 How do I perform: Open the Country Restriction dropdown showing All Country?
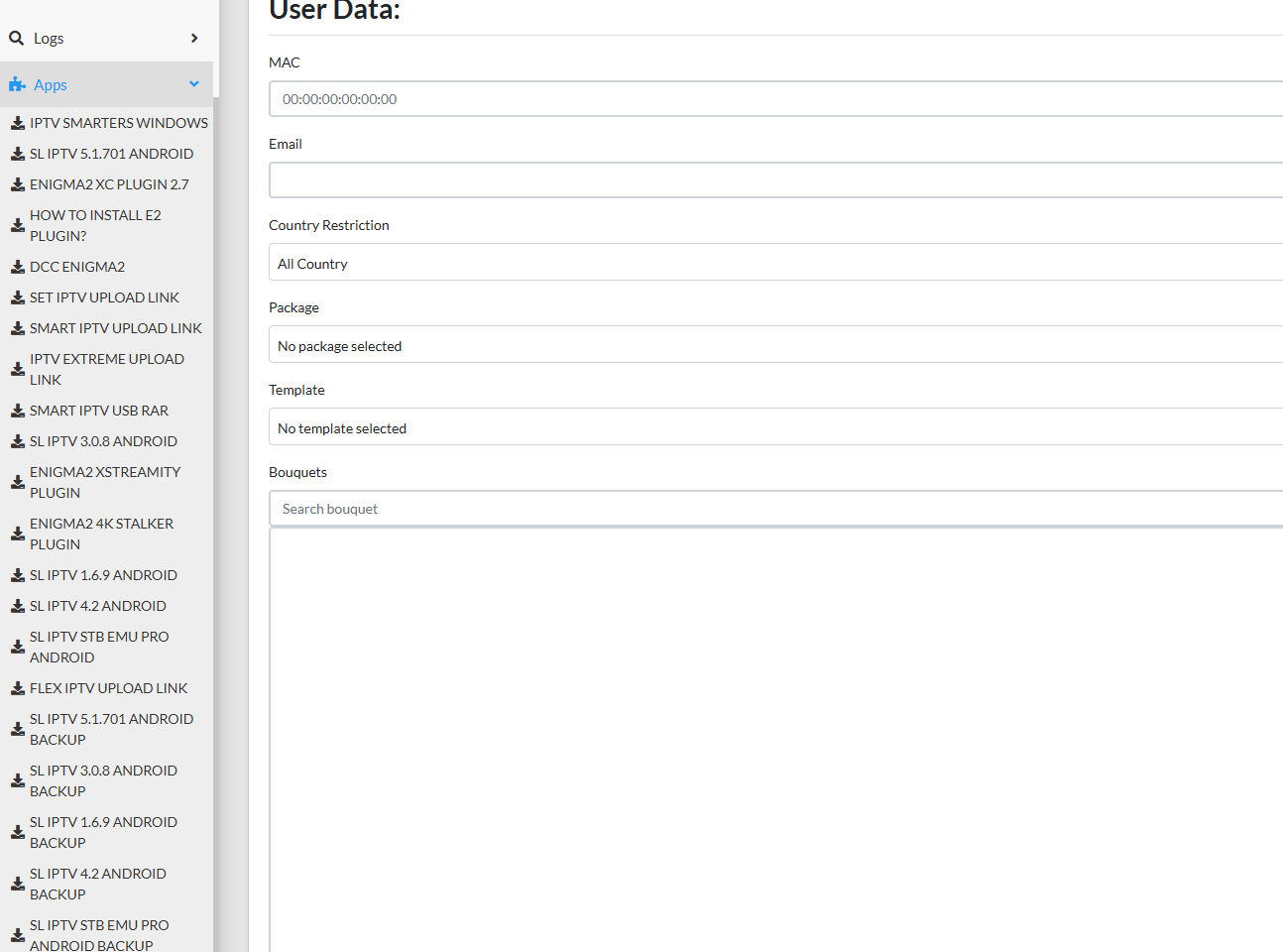pyautogui.click(x=776, y=263)
